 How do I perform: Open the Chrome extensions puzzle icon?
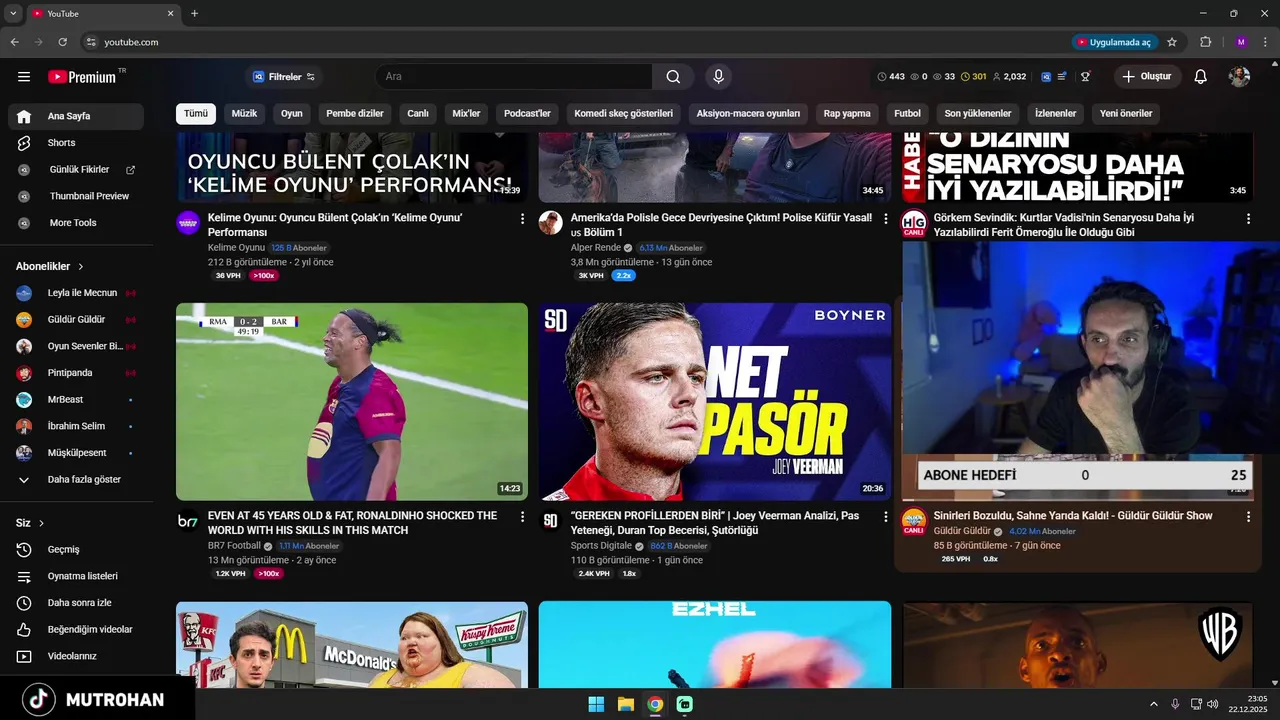click(x=1205, y=42)
